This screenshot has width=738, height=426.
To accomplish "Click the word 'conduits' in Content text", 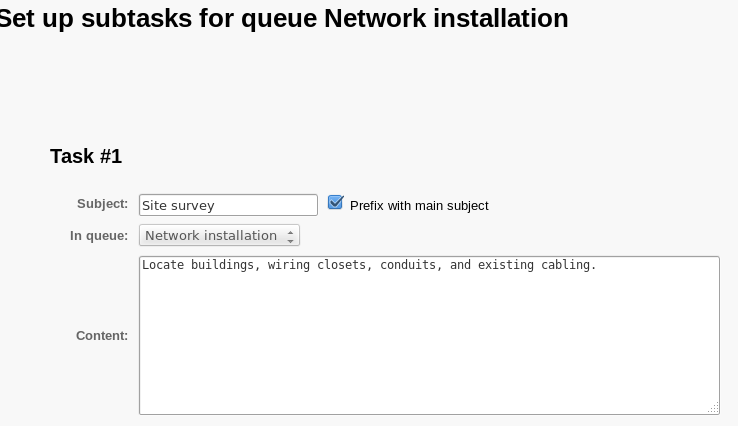I will [408, 265].
